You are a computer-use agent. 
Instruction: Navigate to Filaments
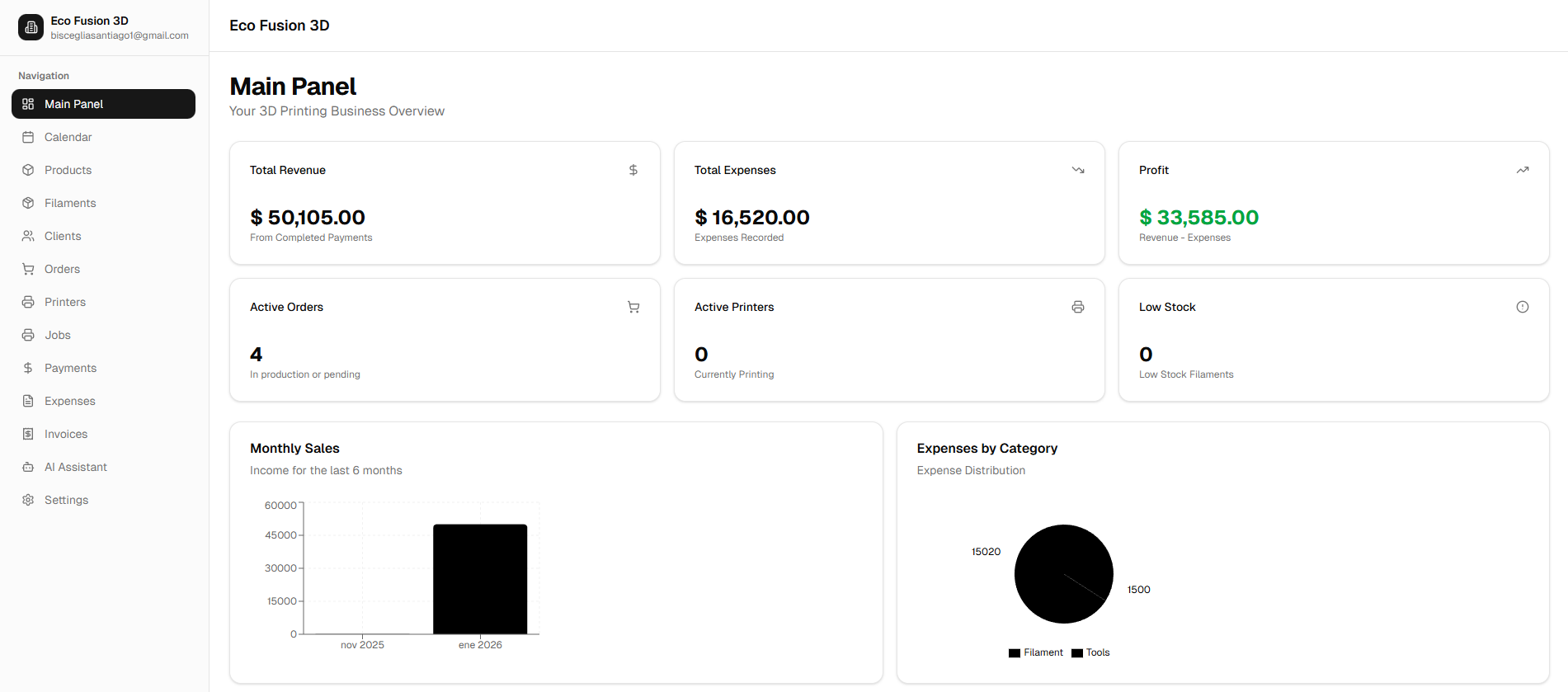[103, 203]
